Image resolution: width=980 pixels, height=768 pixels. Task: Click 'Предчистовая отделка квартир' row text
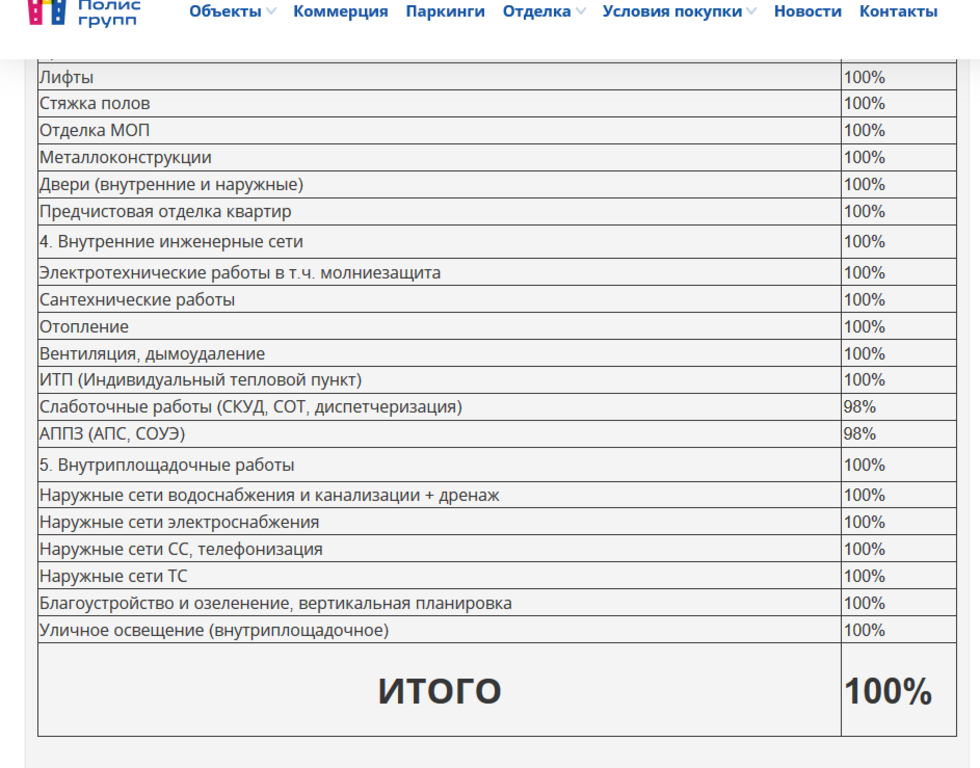point(165,211)
